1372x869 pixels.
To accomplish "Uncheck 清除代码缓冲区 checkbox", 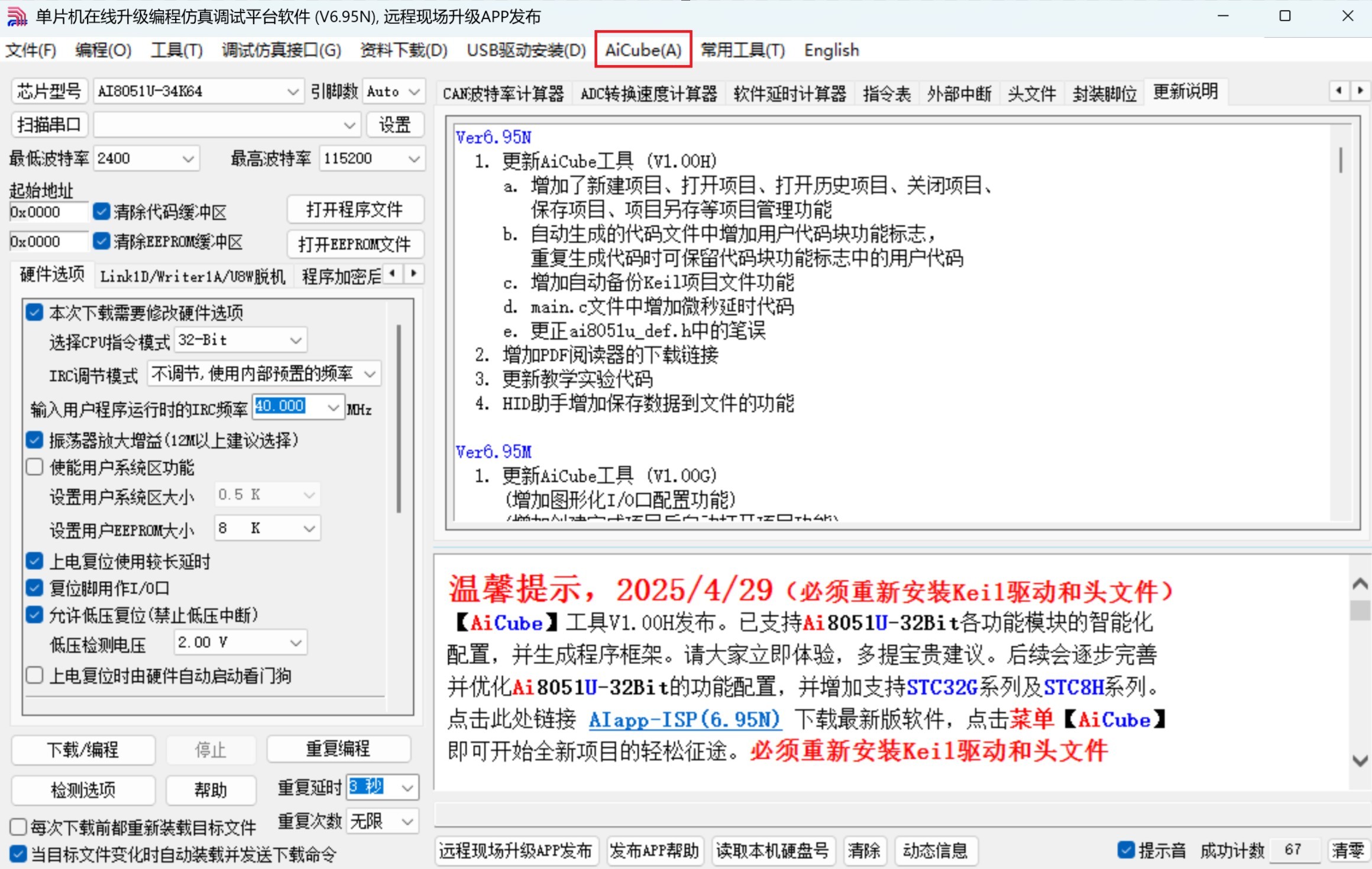I will point(102,211).
